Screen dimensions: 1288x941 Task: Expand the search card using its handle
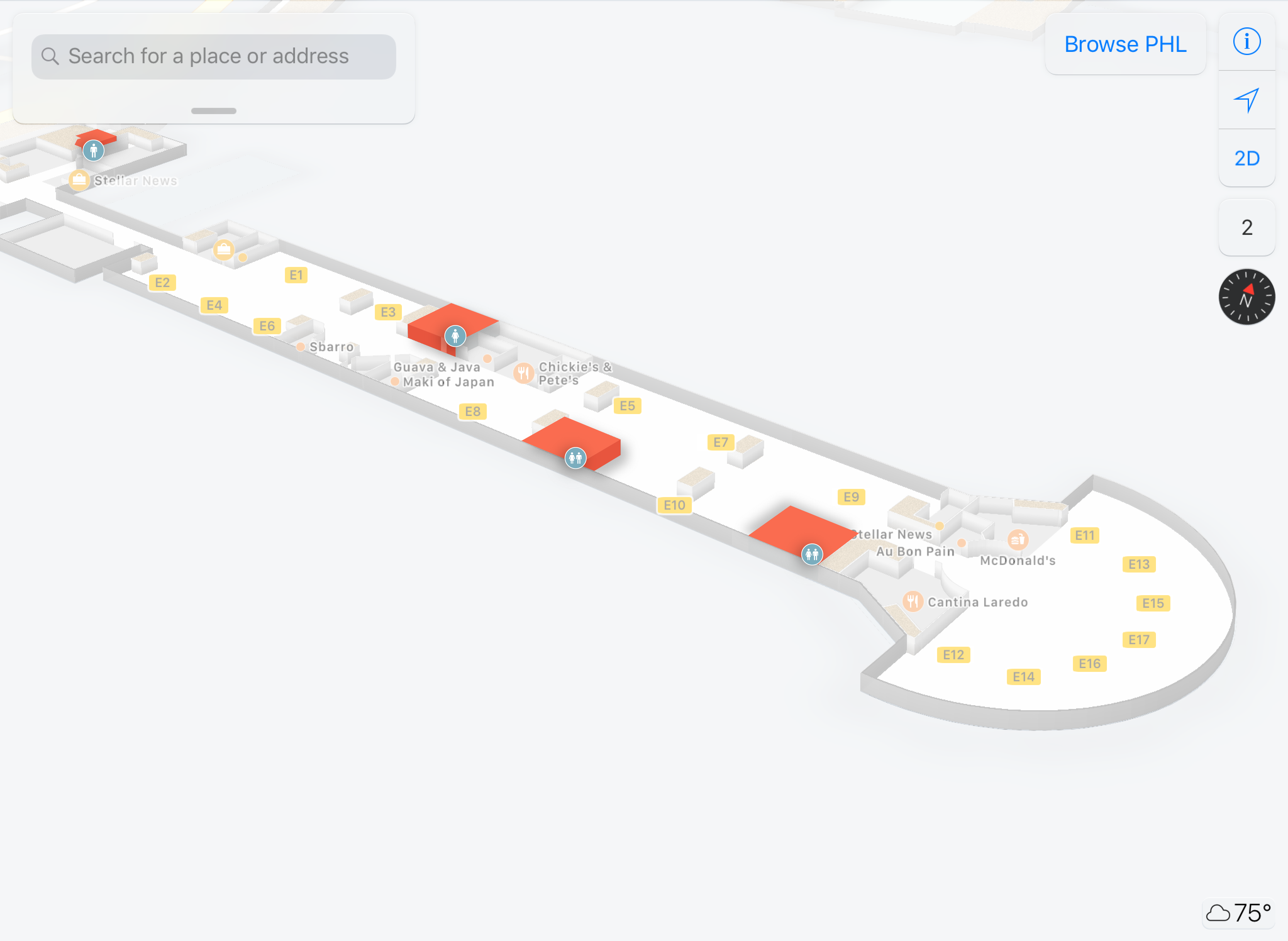214,110
